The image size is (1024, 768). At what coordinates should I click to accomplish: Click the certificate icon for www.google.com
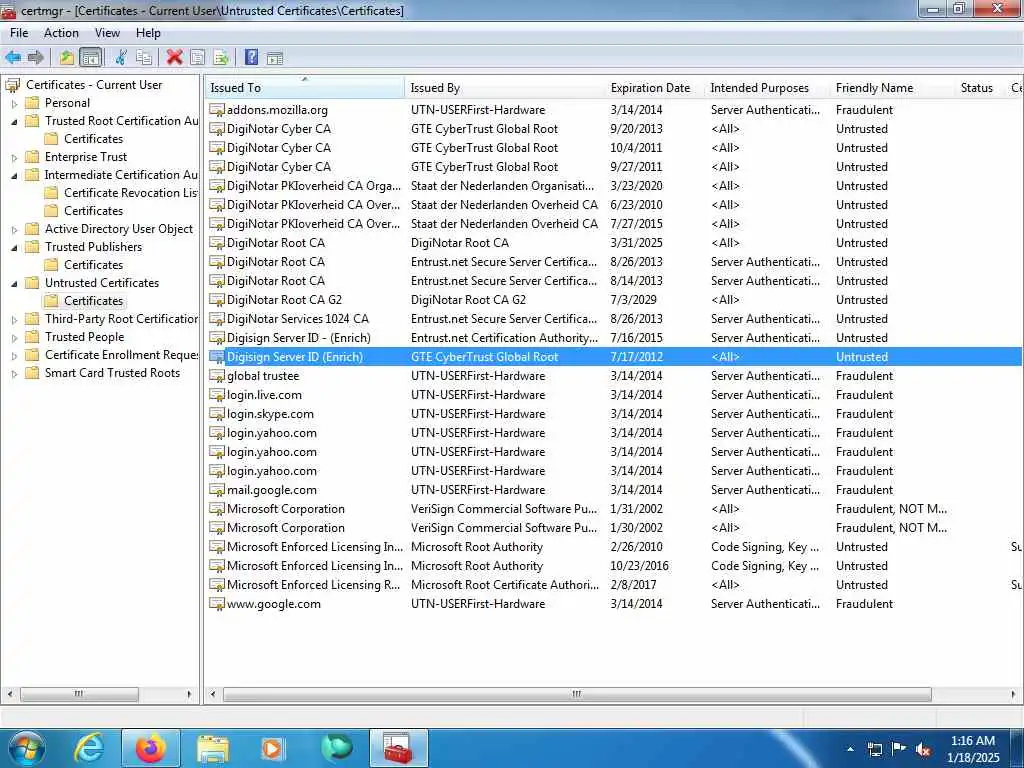(x=217, y=603)
